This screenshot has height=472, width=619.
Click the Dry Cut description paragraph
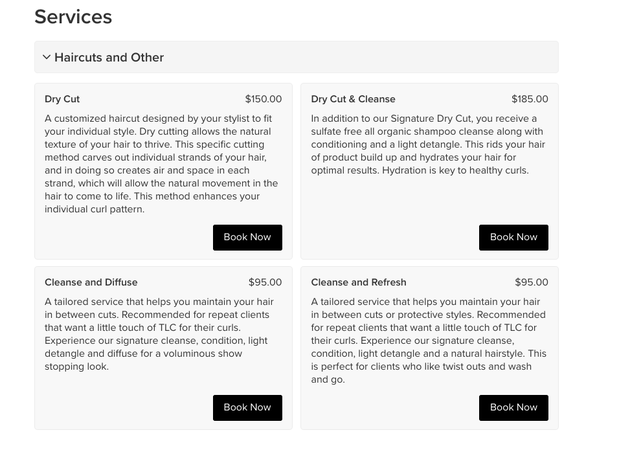tap(161, 163)
